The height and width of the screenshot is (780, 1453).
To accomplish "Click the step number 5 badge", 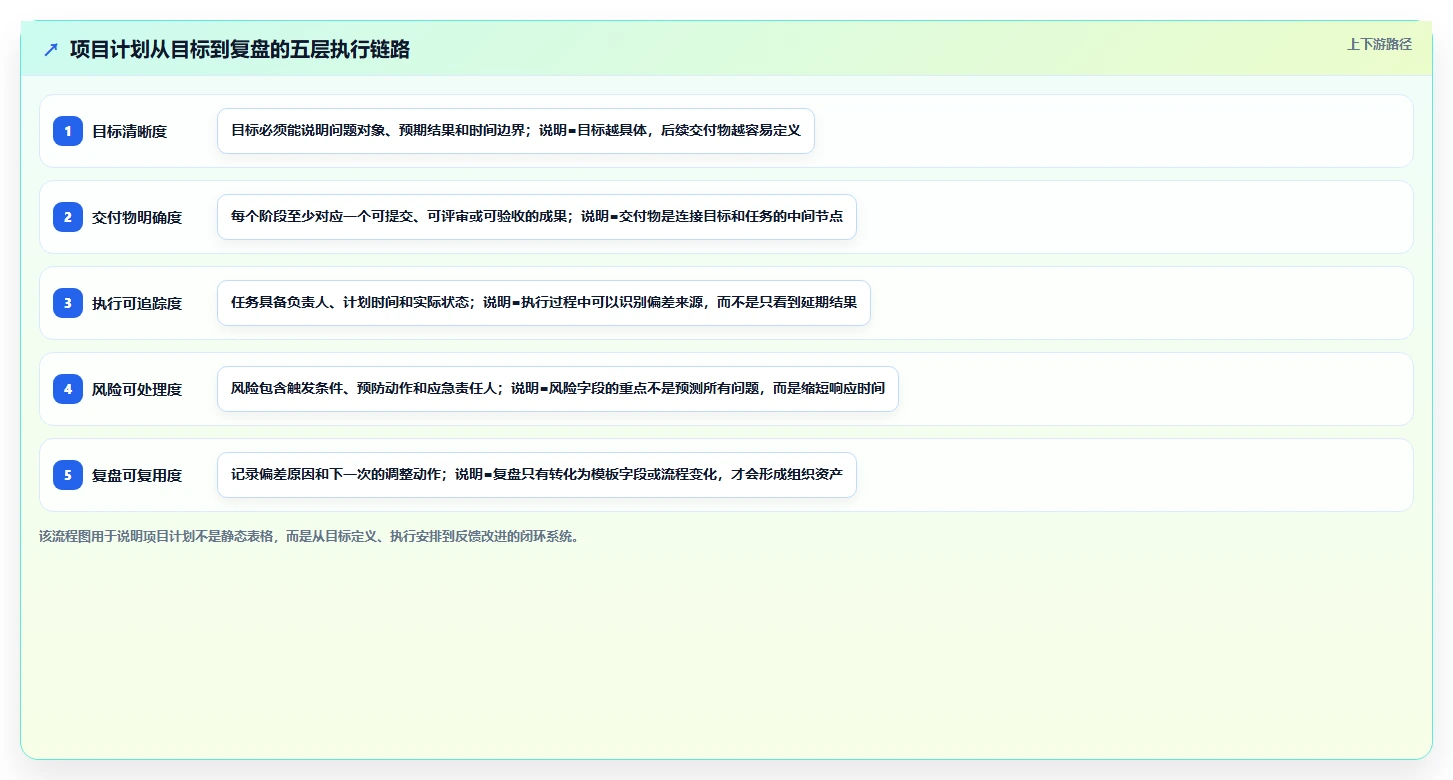I will pyautogui.click(x=68, y=475).
